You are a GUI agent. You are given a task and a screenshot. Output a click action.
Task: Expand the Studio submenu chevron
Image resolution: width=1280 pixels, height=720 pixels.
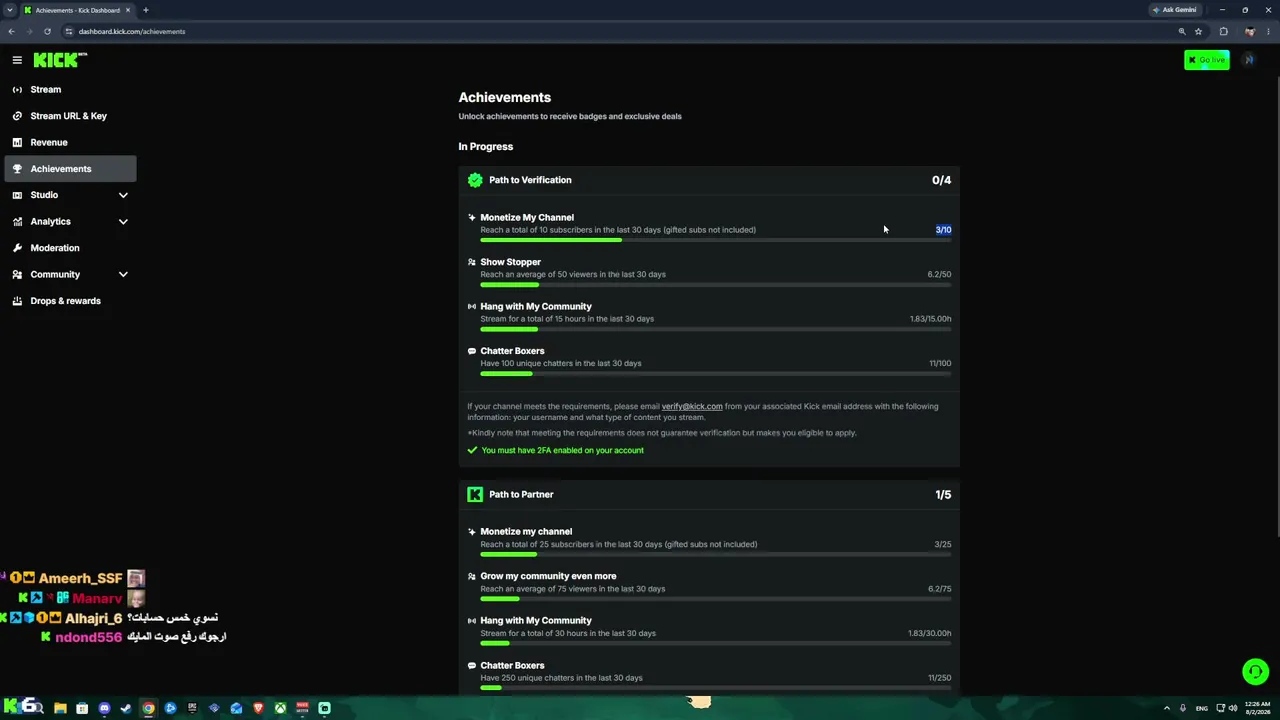(123, 195)
